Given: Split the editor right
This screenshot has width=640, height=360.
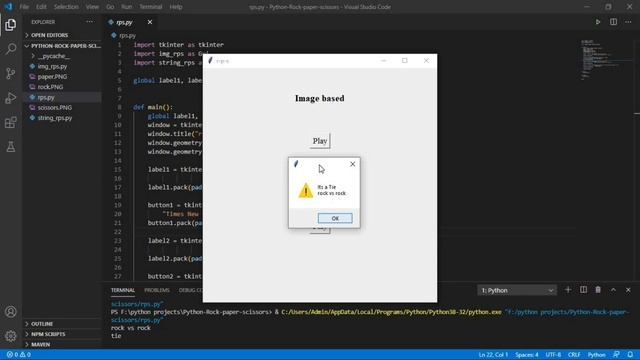Looking at the screenshot, I should coord(613,22).
